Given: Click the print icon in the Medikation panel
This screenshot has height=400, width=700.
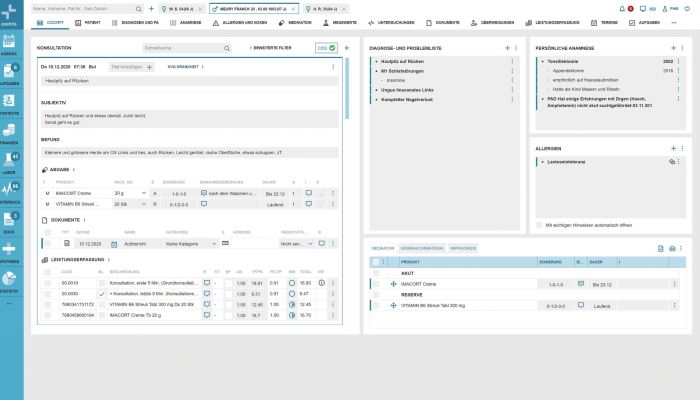Looking at the screenshot, I should [672, 248].
